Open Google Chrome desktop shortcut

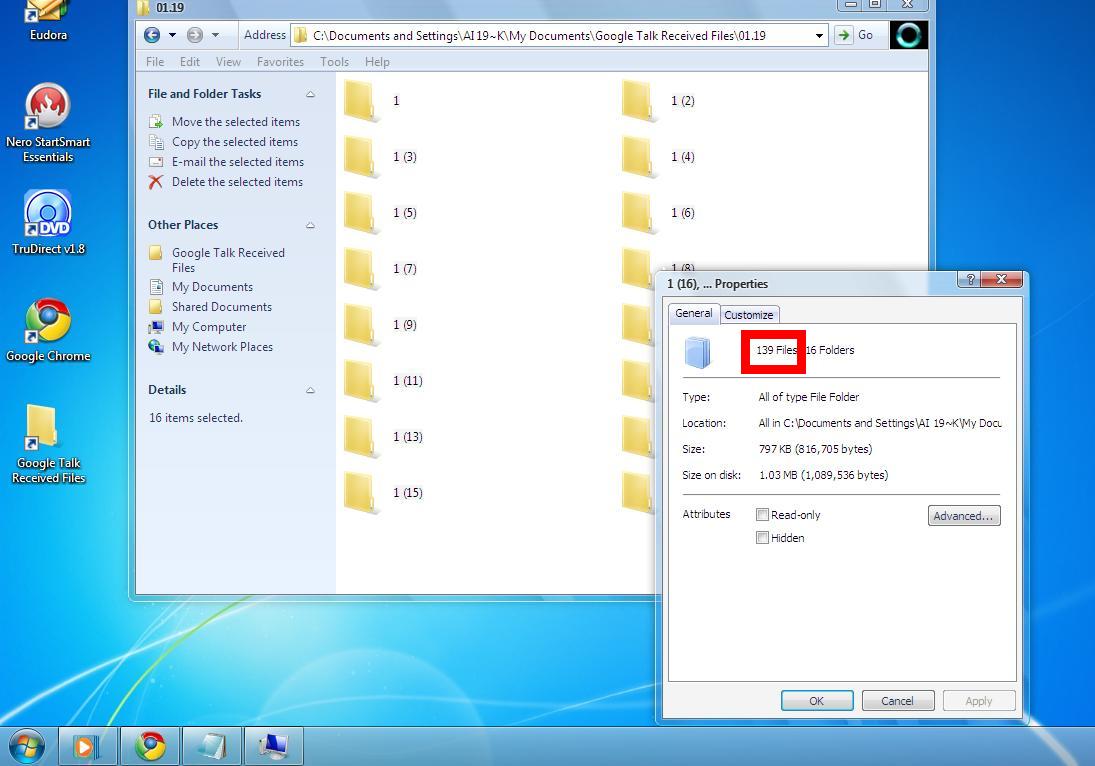pos(48,331)
